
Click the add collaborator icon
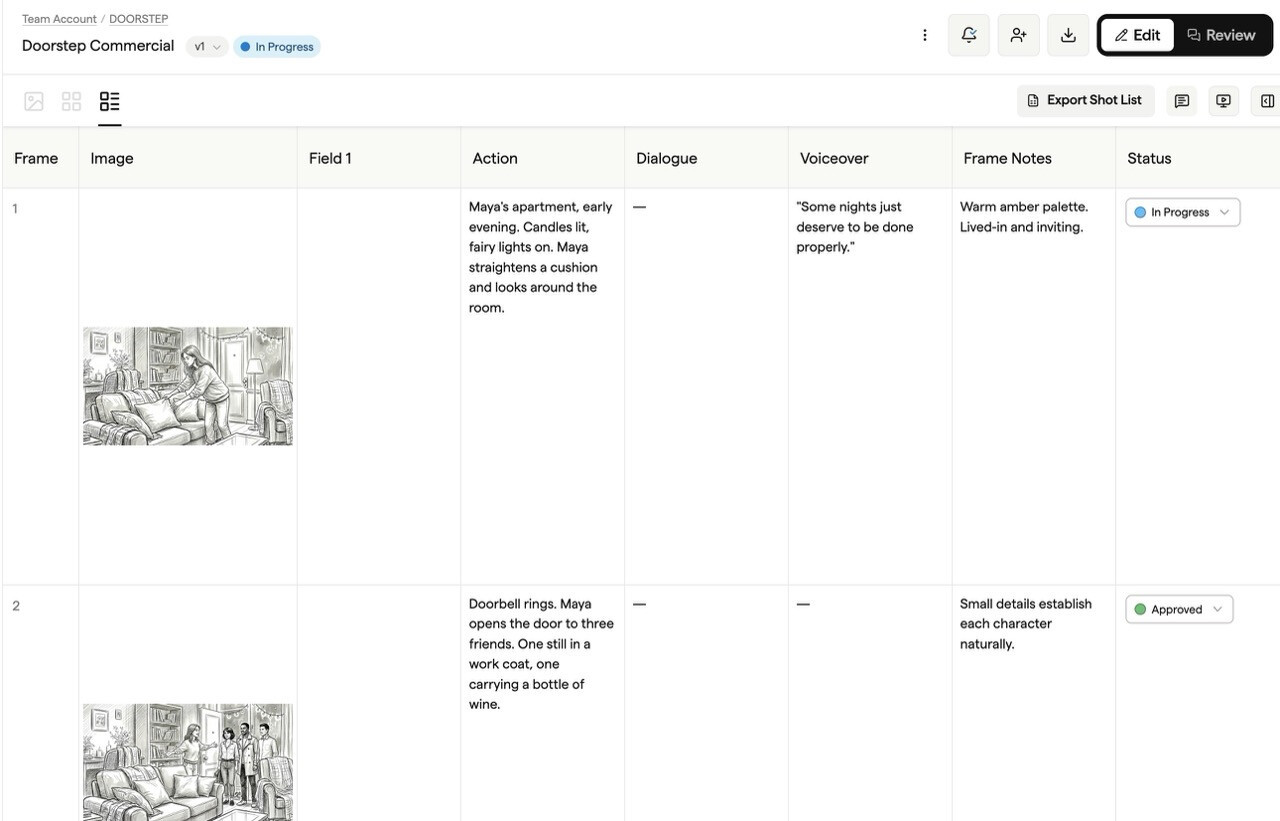click(1018, 35)
